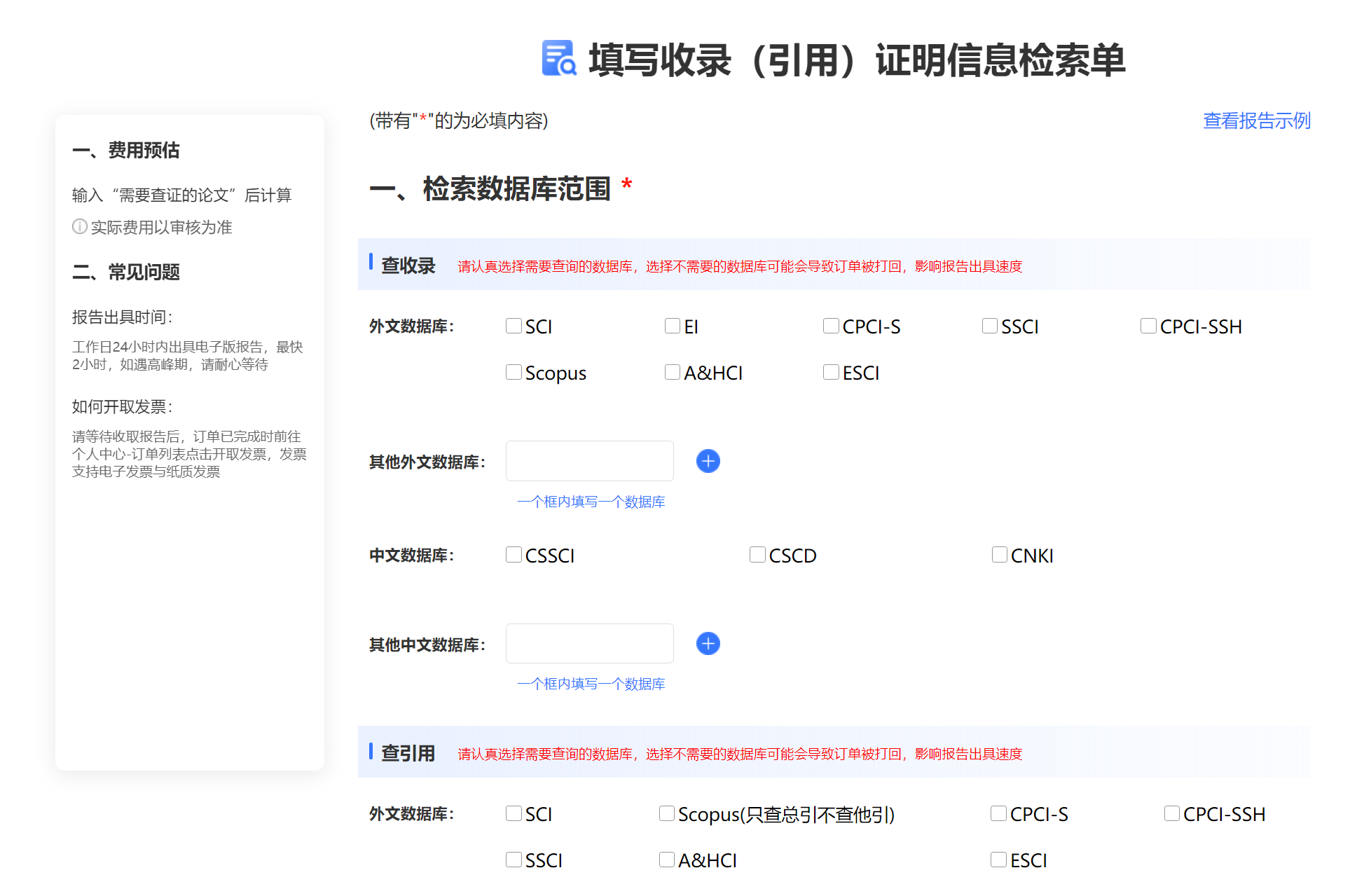Image resolution: width=1350 pixels, height=896 pixels.
Task: Check SCI under 查引用 section
Action: tap(514, 813)
